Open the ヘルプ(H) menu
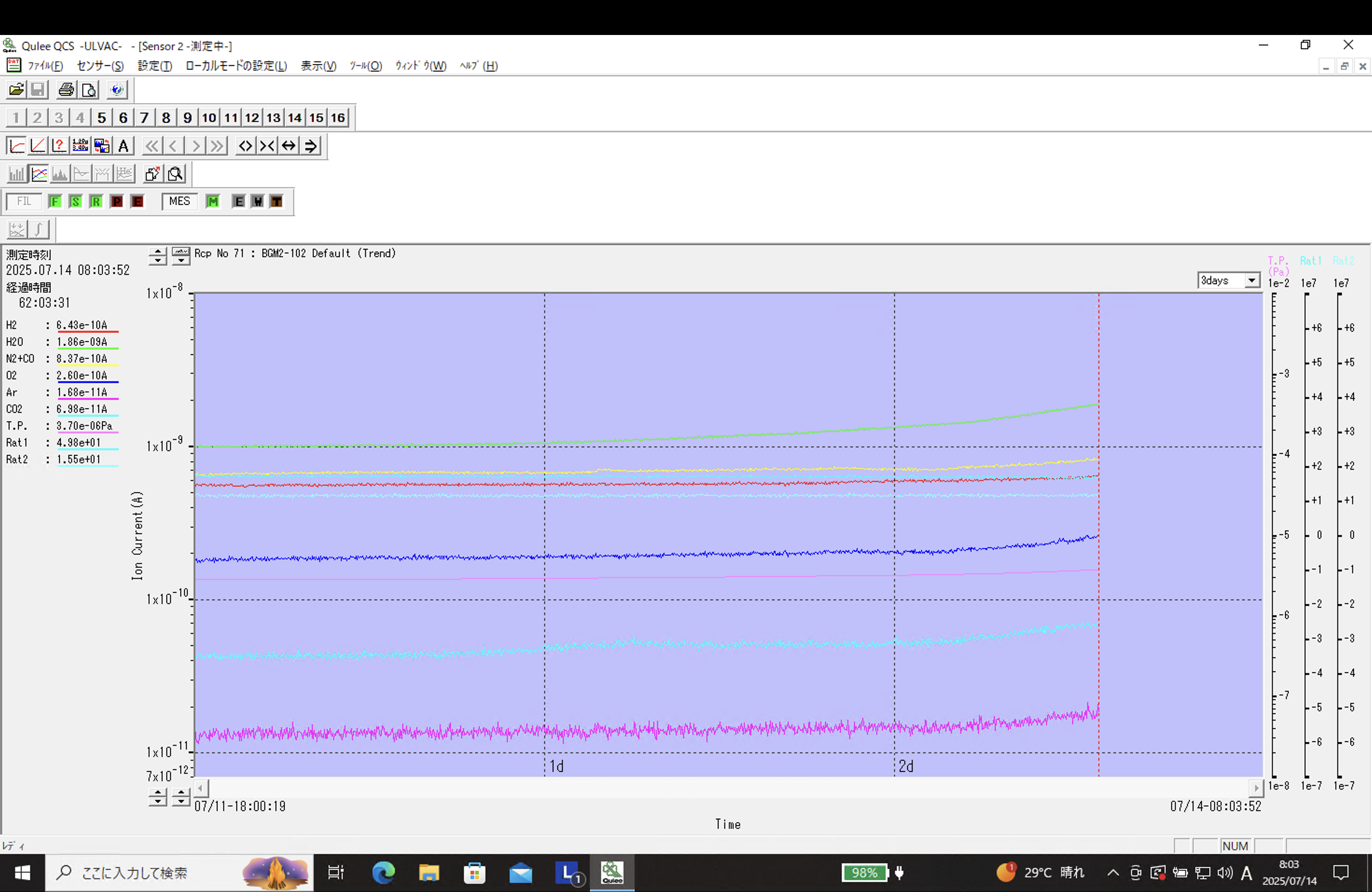Screen dimensions: 1372x892 [478, 66]
